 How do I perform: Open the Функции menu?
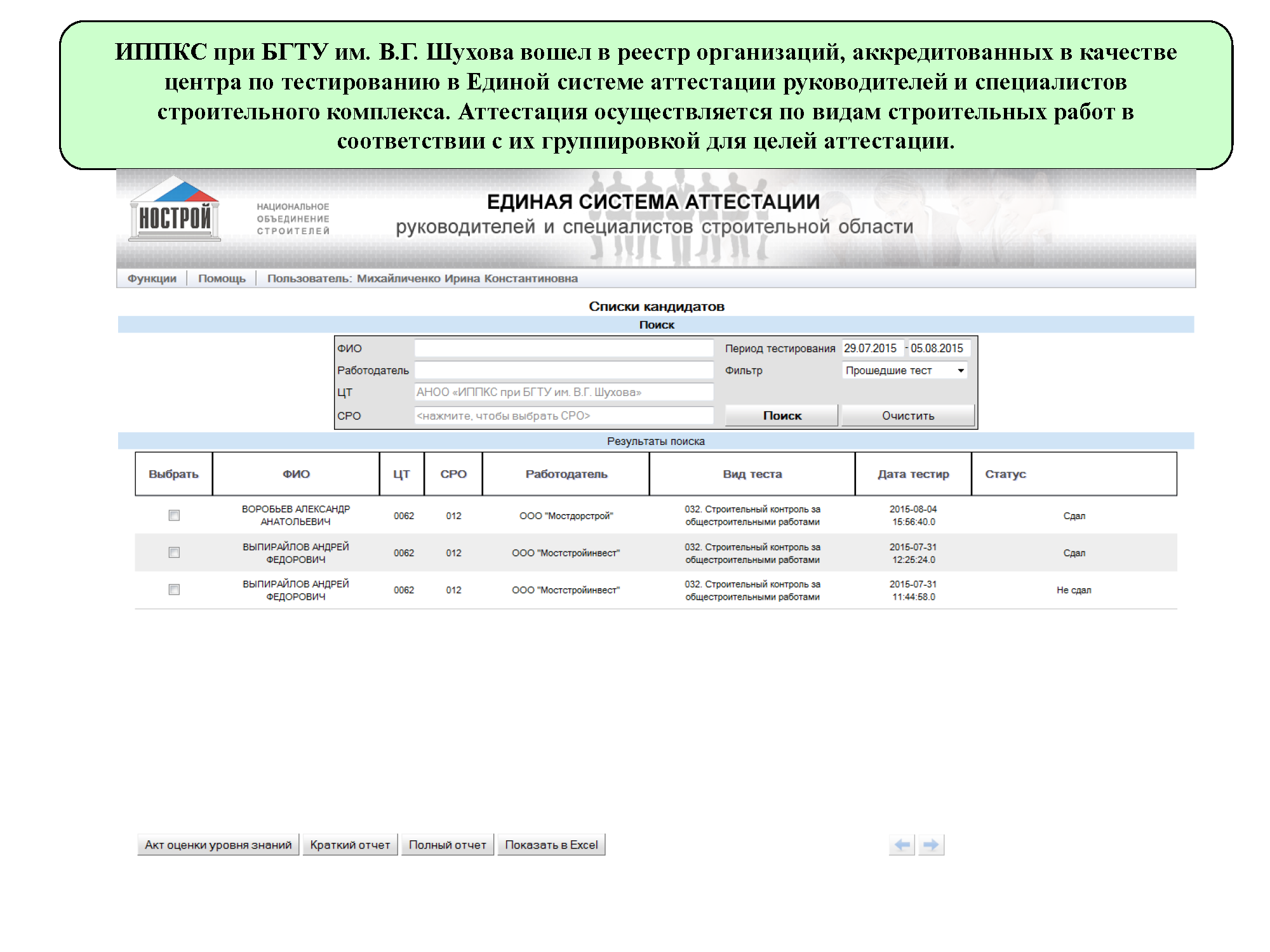[152, 279]
